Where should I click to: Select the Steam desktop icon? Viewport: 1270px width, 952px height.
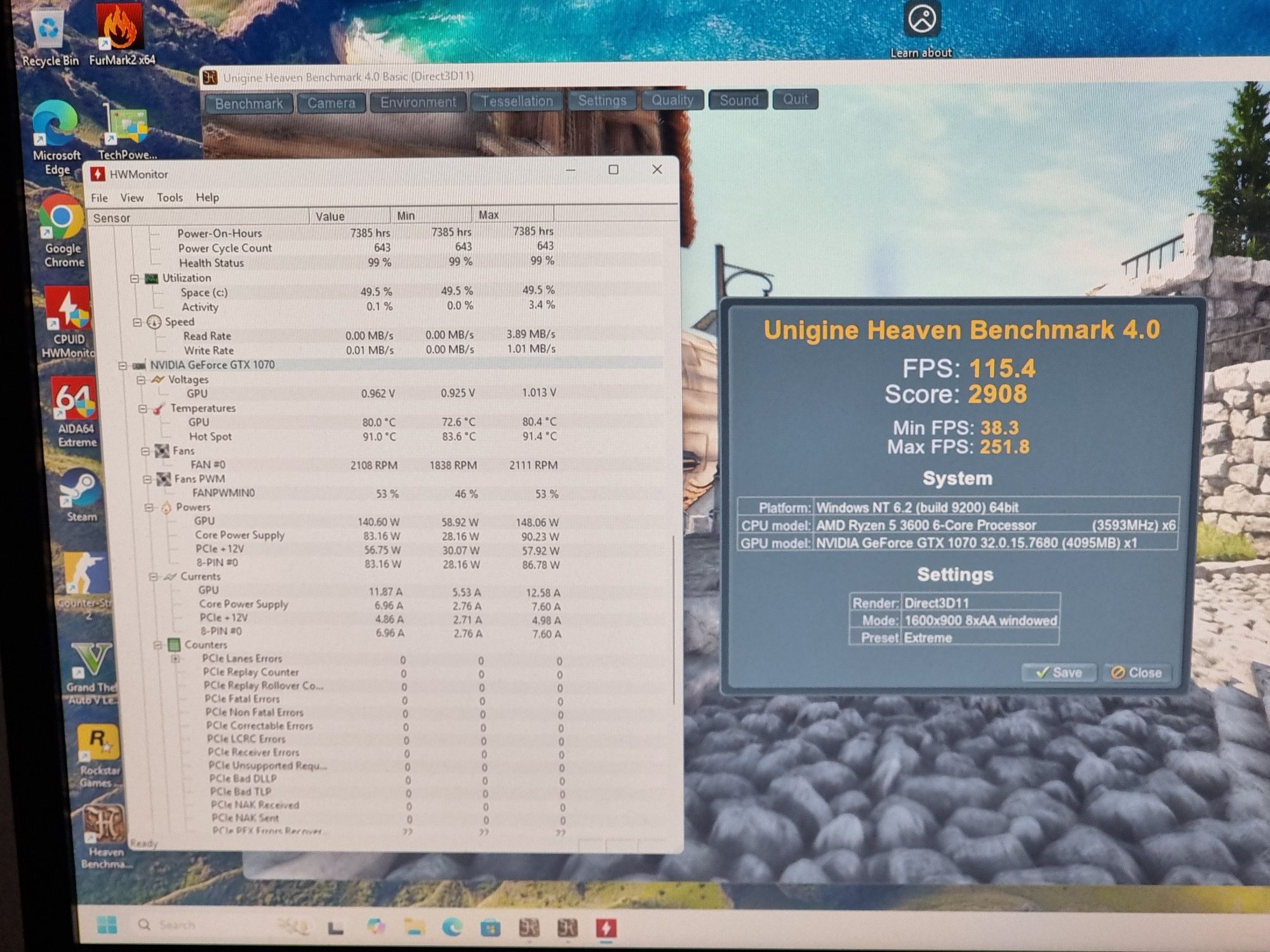point(81,495)
